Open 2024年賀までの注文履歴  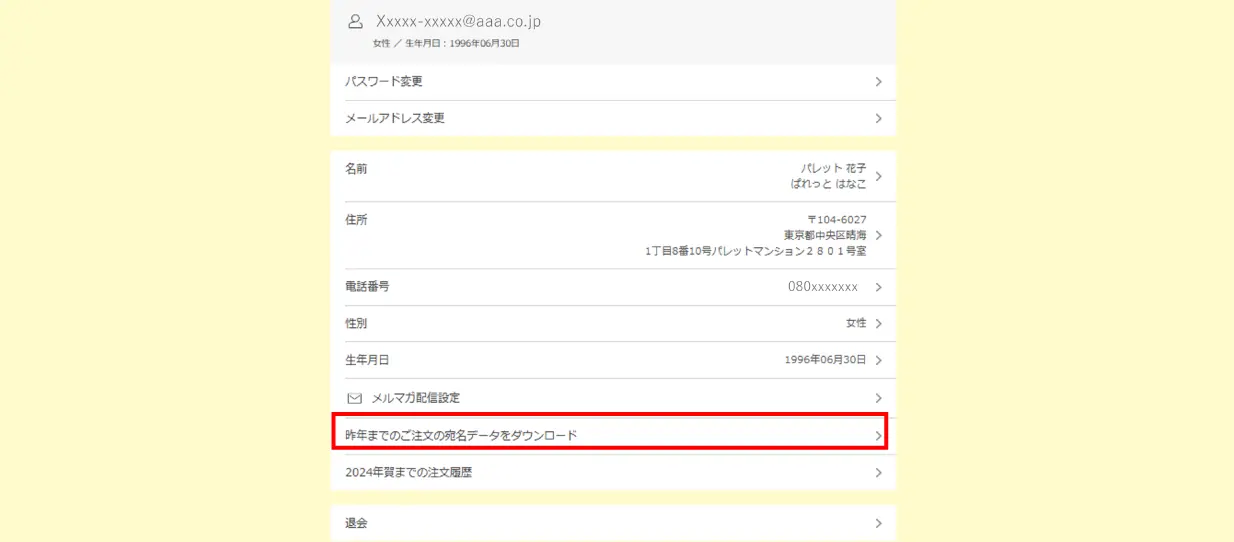point(613,472)
